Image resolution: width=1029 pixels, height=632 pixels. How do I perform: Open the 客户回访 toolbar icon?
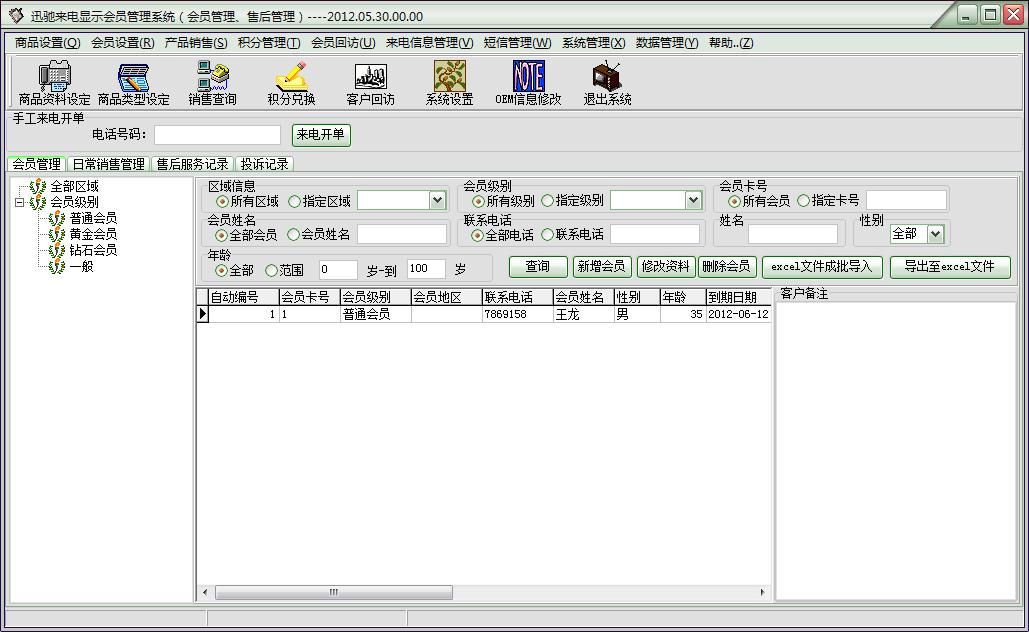pos(370,78)
